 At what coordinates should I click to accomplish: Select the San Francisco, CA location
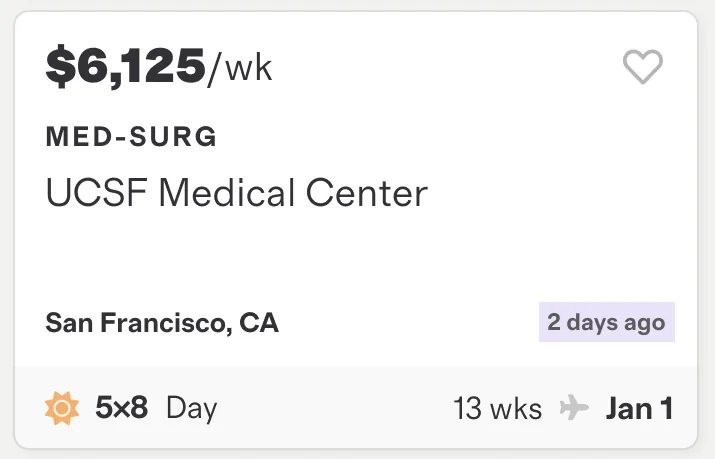coord(162,323)
